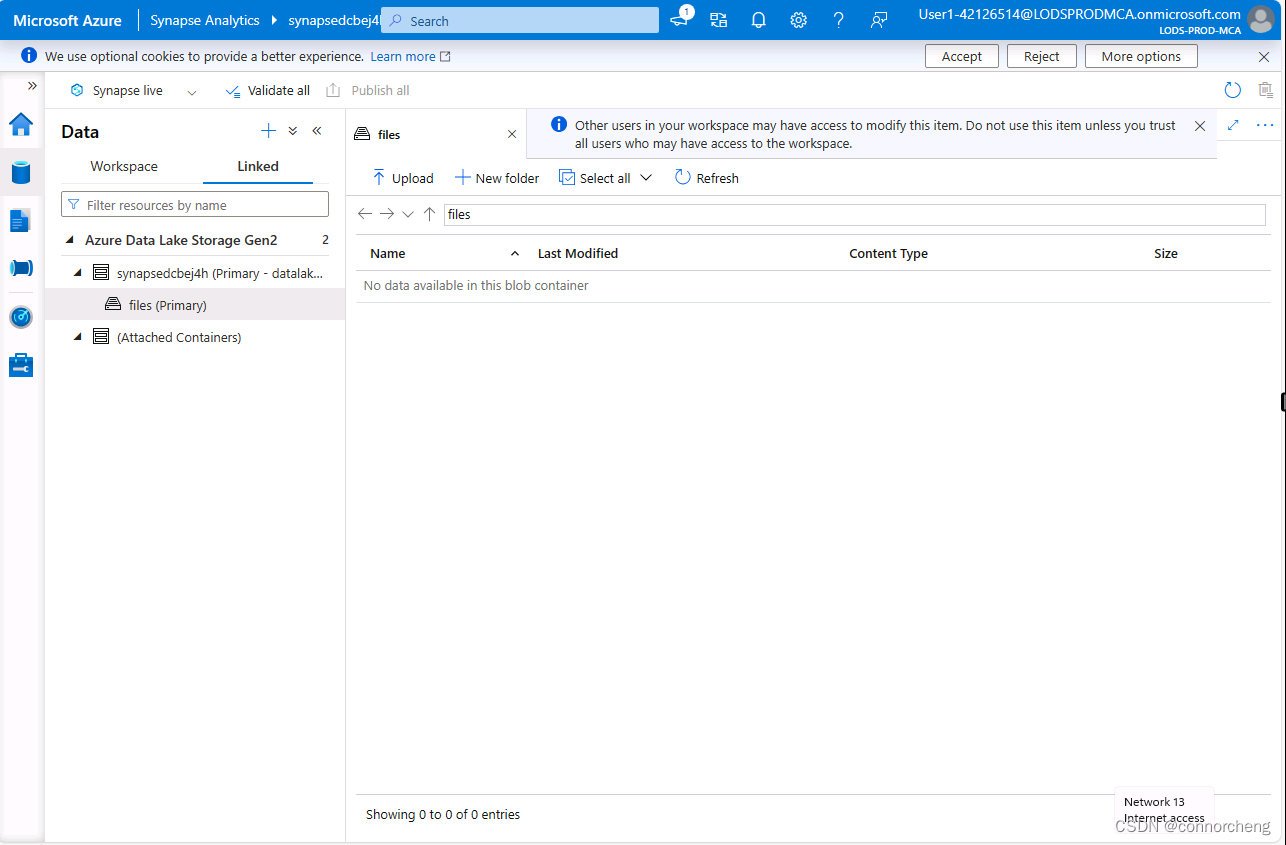Click the refresh icon in publish bar

point(1233,90)
